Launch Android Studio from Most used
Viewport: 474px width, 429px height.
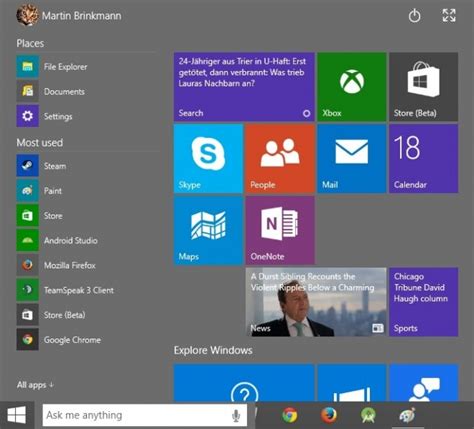[x=57, y=240]
